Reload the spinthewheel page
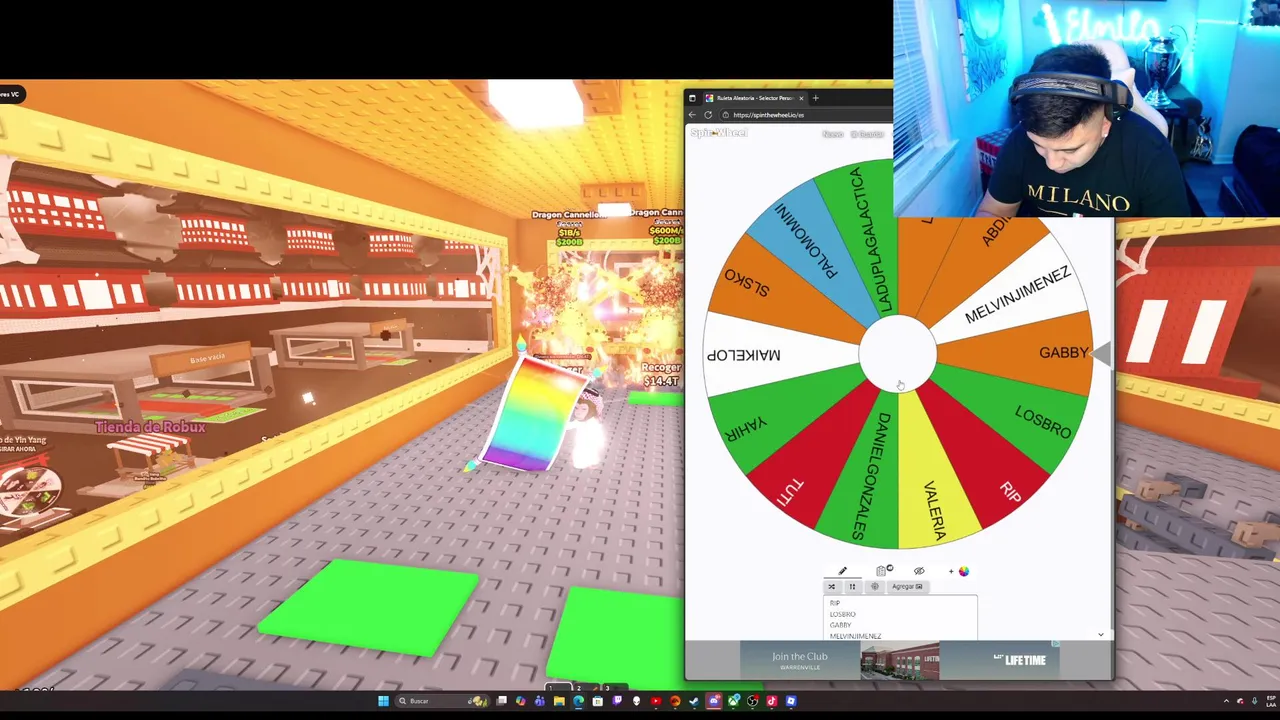The width and height of the screenshot is (1280, 720). (708, 114)
